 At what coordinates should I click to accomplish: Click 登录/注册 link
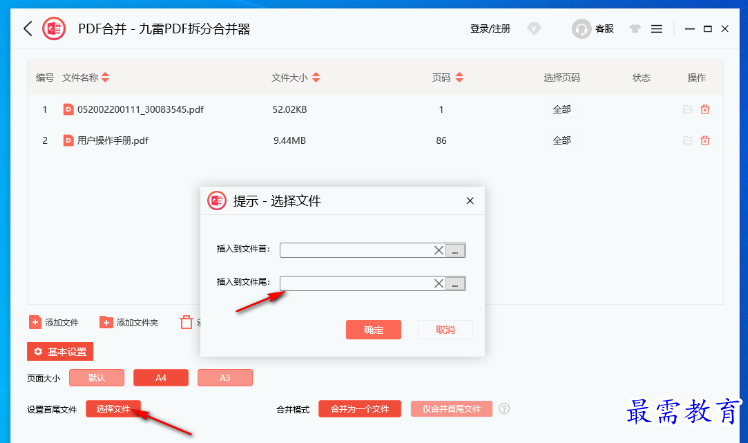[x=490, y=29]
